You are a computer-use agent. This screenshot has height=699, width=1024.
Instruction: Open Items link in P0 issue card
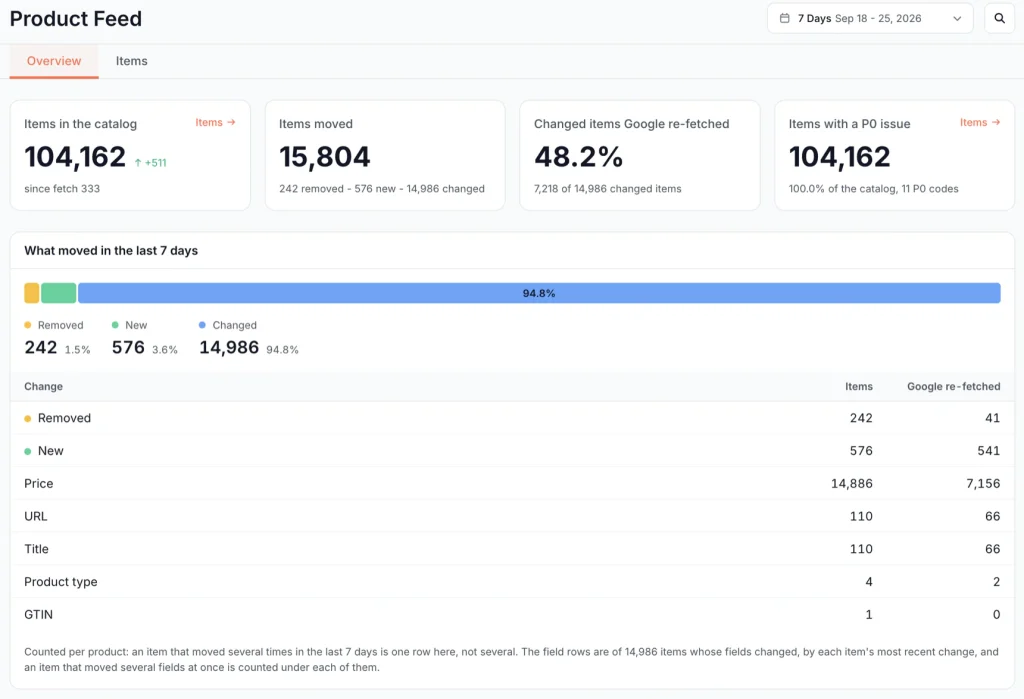(980, 122)
